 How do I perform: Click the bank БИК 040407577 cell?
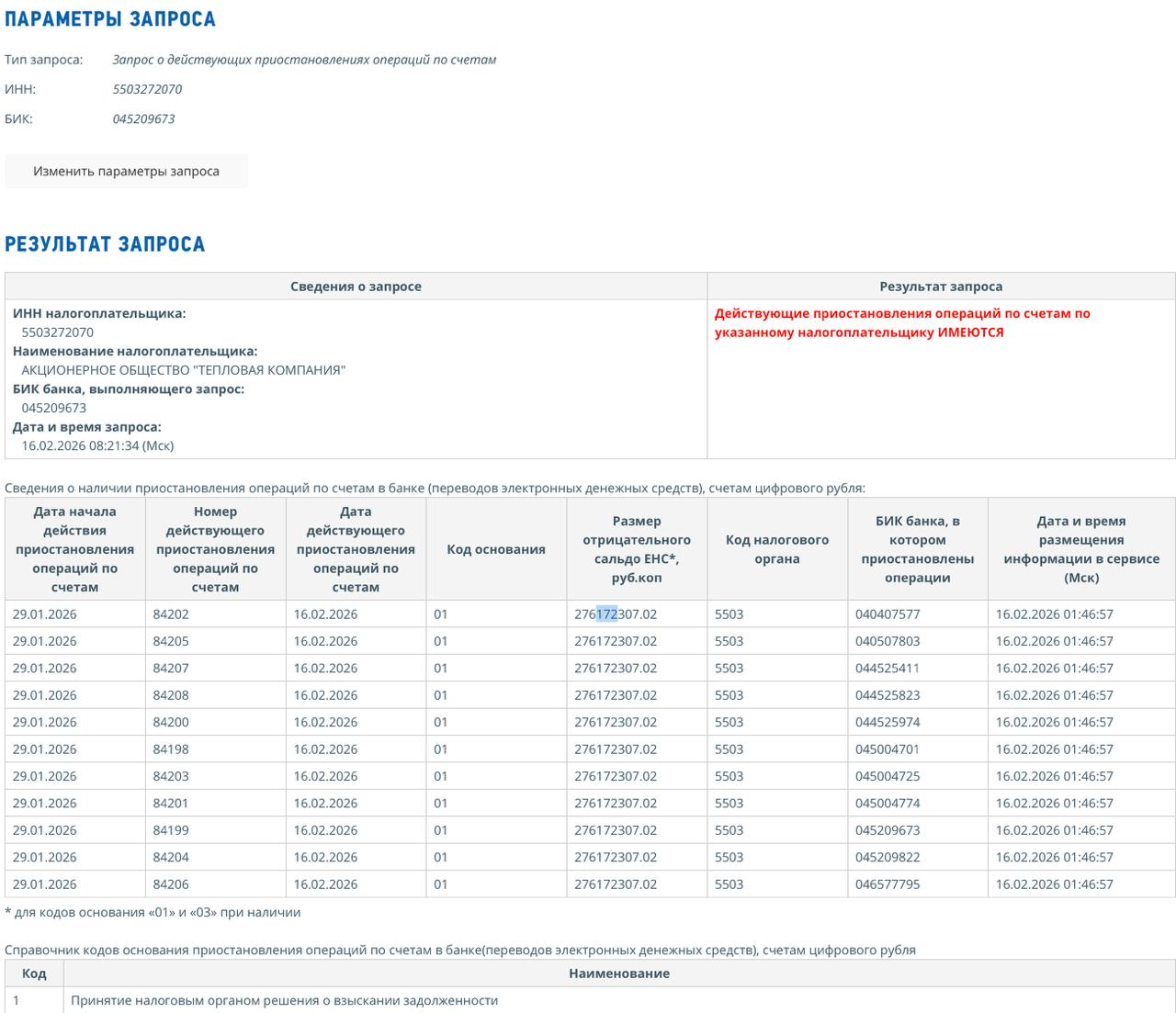tap(888, 614)
